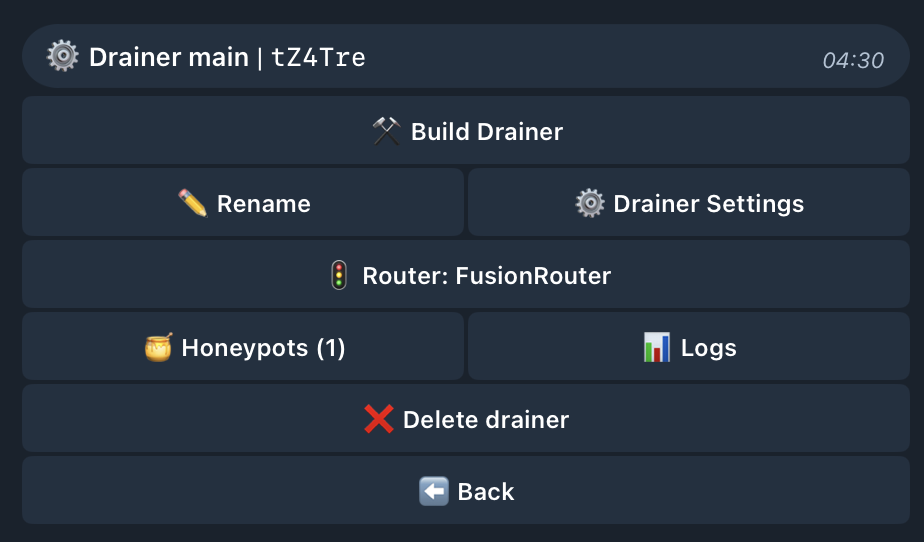Image resolution: width=924 pixels, height=542 pixels.
Task: Choose the Rename option
Action: (x=243, y=202)
